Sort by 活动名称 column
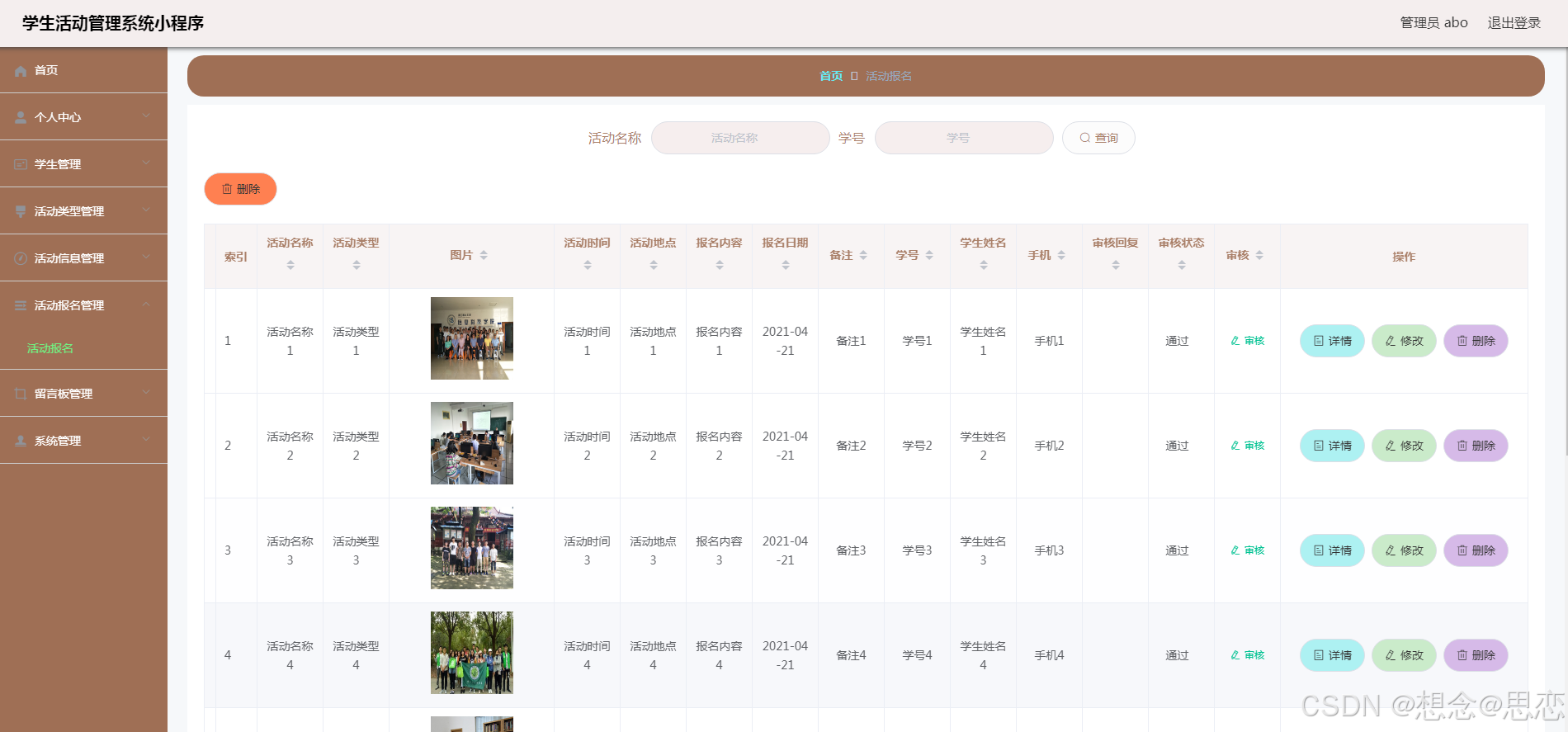1568x732 pixels. pos(290,265)
